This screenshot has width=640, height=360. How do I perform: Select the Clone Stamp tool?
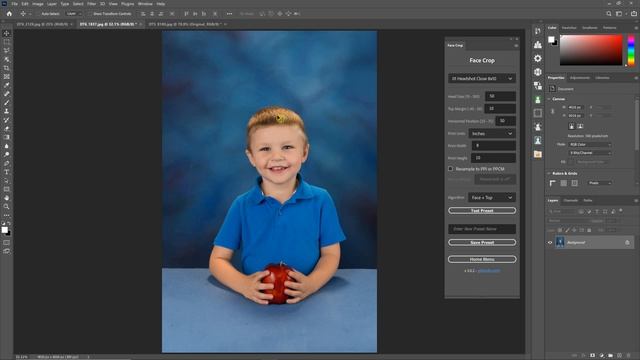[x=7, y=111]
